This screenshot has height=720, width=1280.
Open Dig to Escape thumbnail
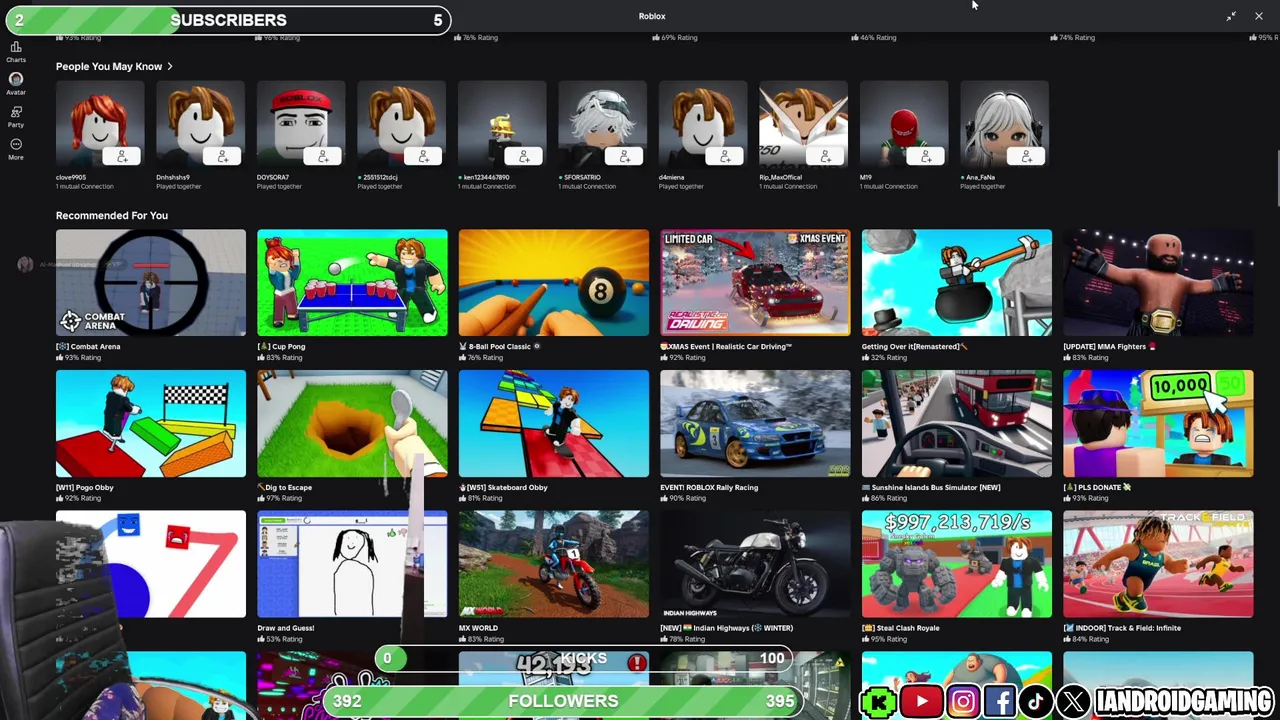352,424
